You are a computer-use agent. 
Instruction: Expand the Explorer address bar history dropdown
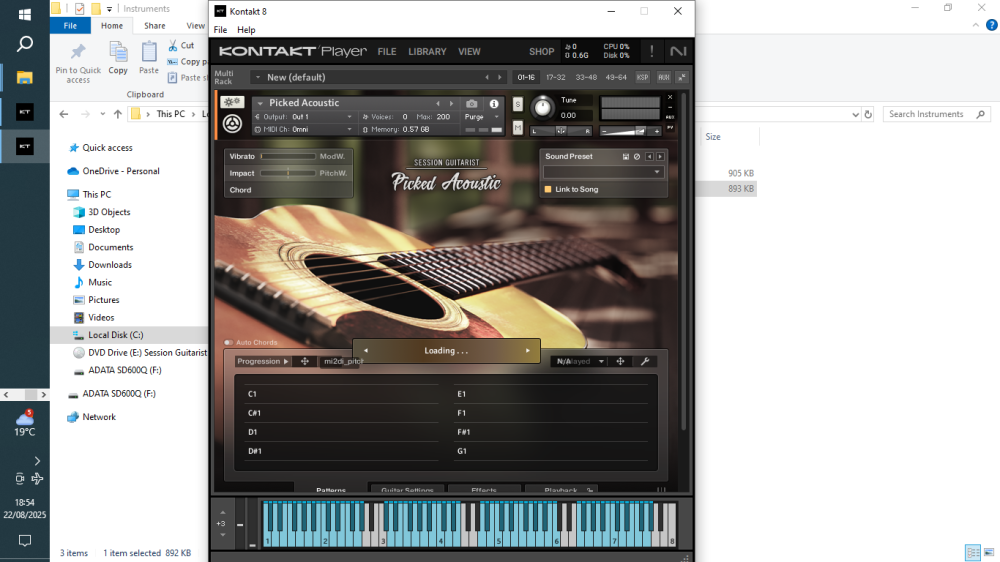coord(855,115)
